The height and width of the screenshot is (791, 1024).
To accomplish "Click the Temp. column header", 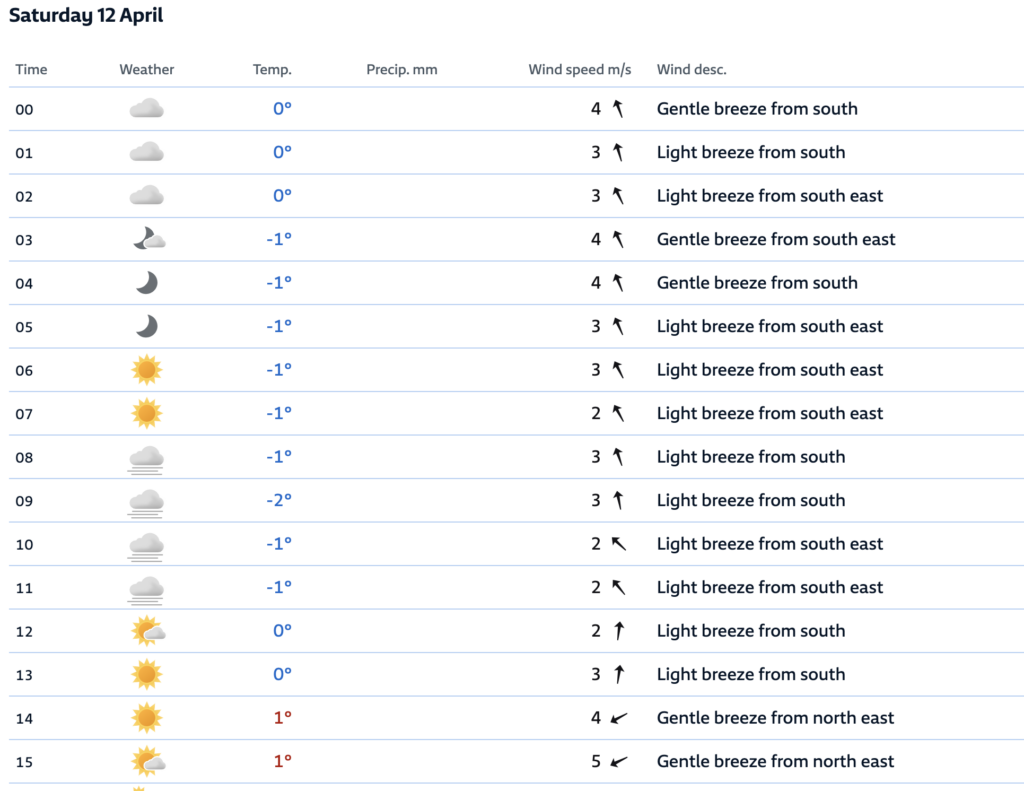I will [x=272, y=70].
